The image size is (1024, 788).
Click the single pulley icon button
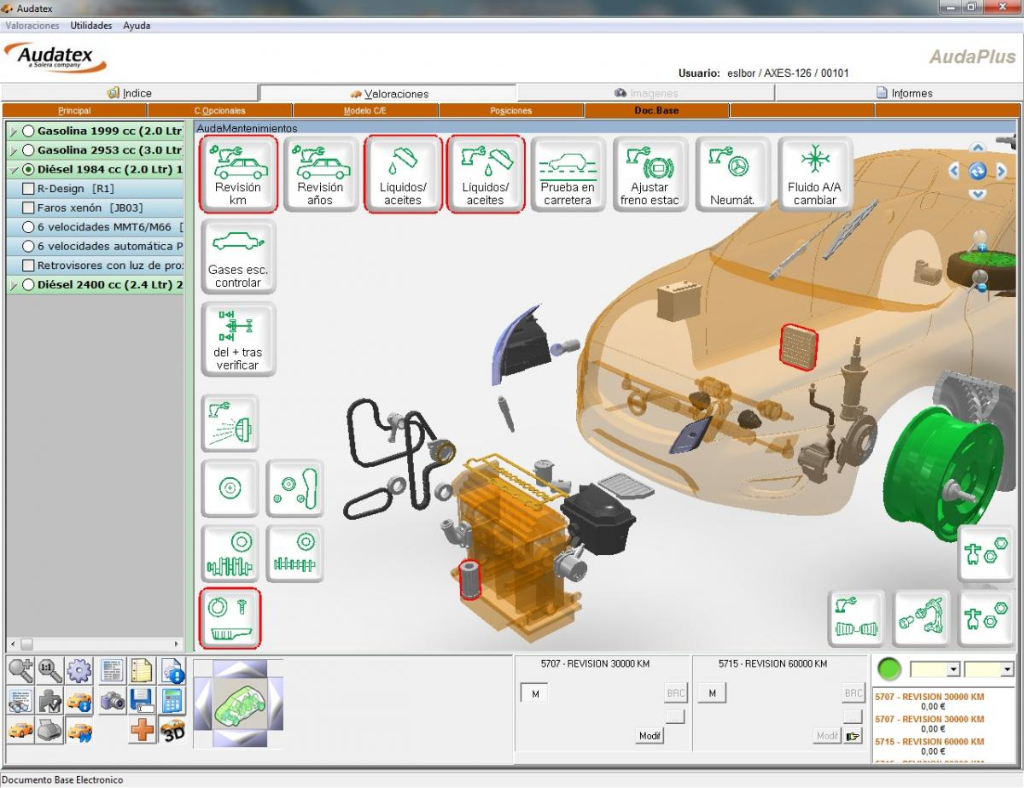point(230,488)
